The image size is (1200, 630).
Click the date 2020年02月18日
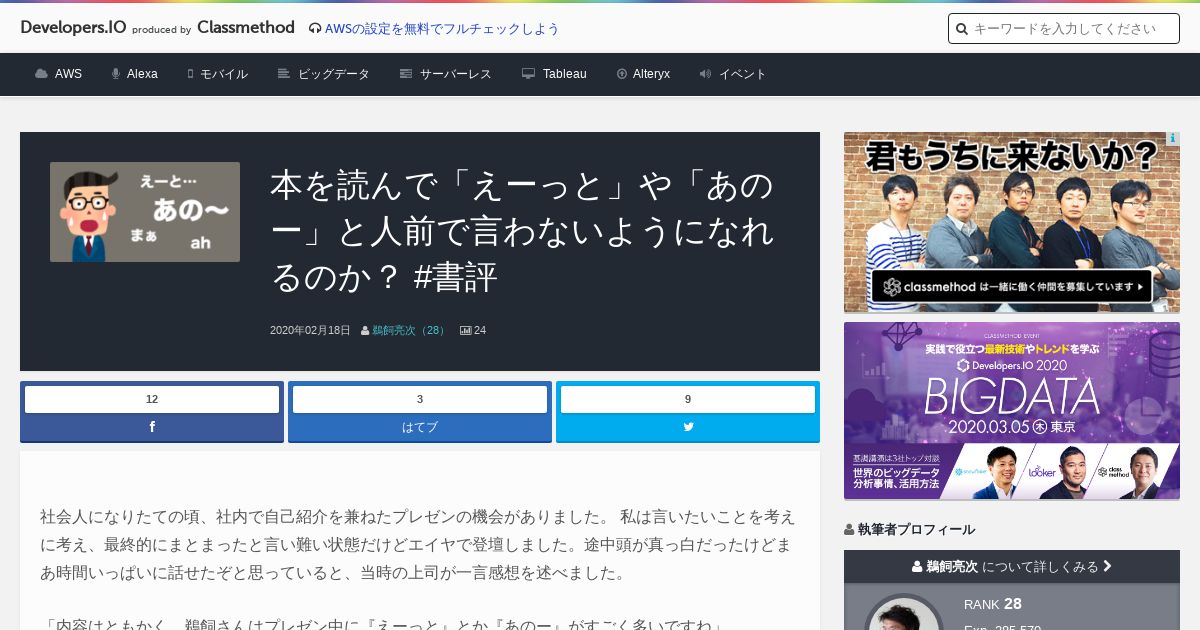pyautogui.click(x=310, y=330)
